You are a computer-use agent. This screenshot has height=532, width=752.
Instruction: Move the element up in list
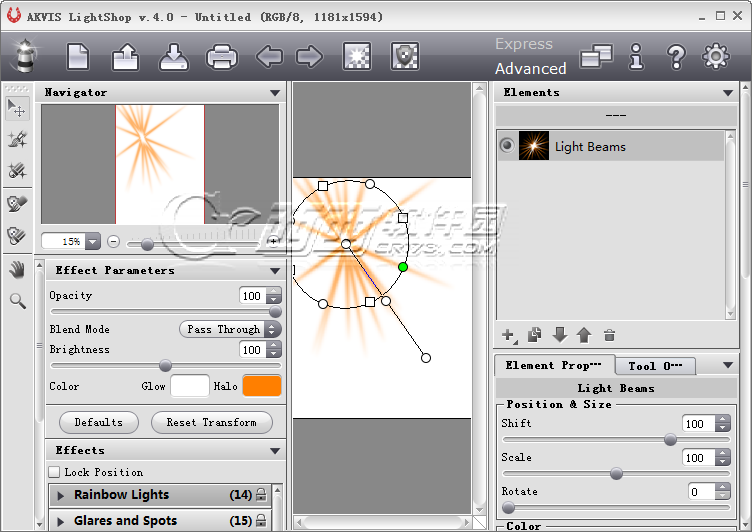tap(584, 335)
